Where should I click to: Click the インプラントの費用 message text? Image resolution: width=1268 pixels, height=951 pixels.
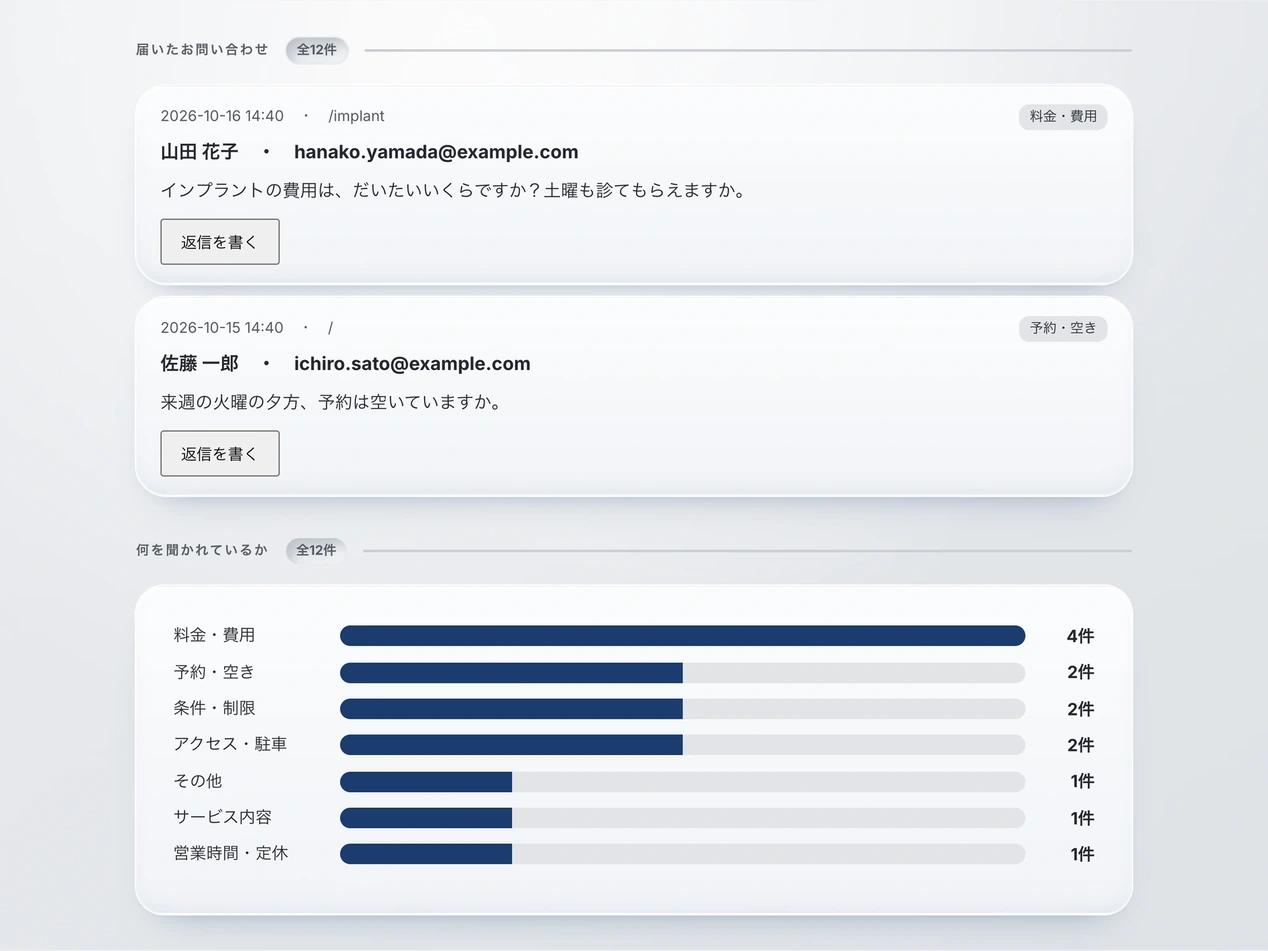[454, 190]
